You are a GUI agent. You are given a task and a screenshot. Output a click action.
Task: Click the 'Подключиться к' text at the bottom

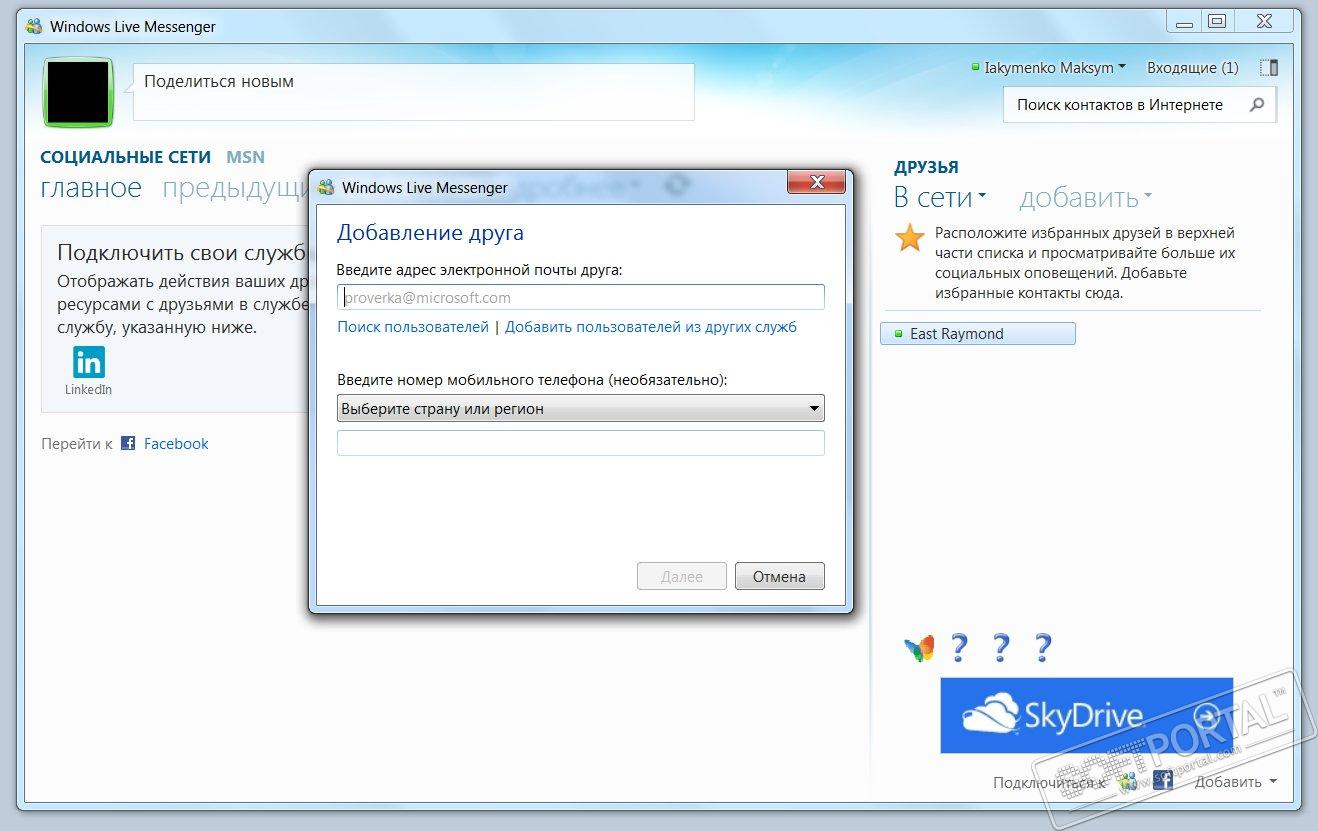[1048, 782]
